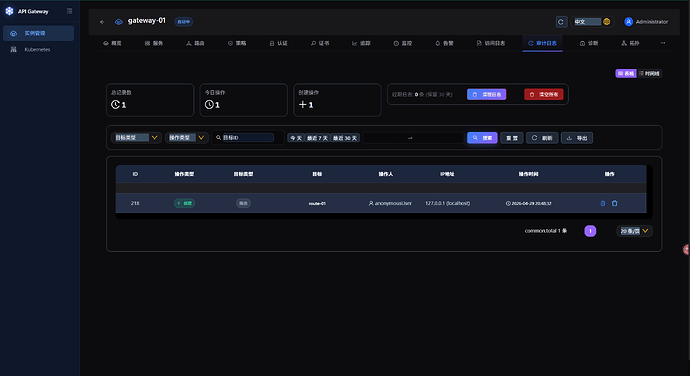Image resolution: width=690 pixels, height=376 pixels.
Task: Open the more tabs ellipsis menu
Action: pos(663,43)
